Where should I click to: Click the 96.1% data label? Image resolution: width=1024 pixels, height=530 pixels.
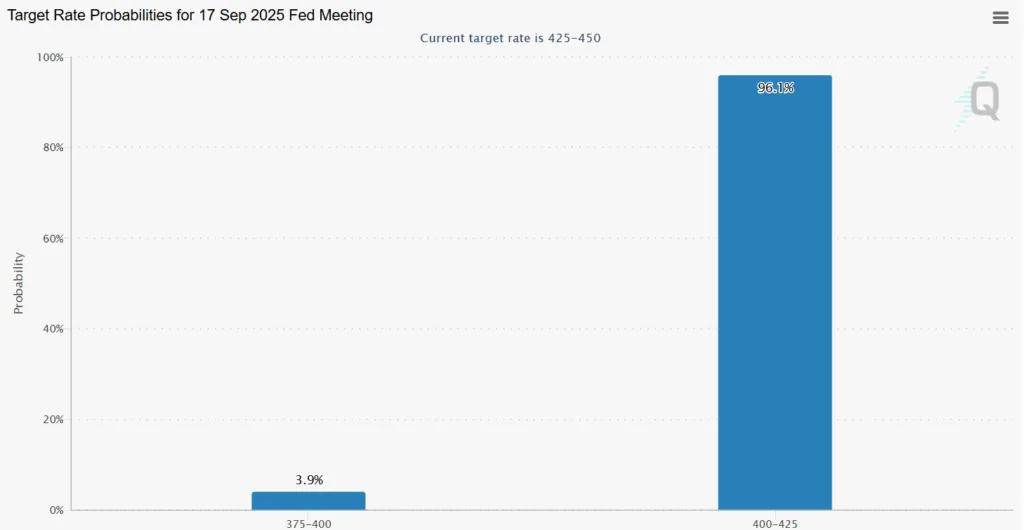click(x=775, y=88)
